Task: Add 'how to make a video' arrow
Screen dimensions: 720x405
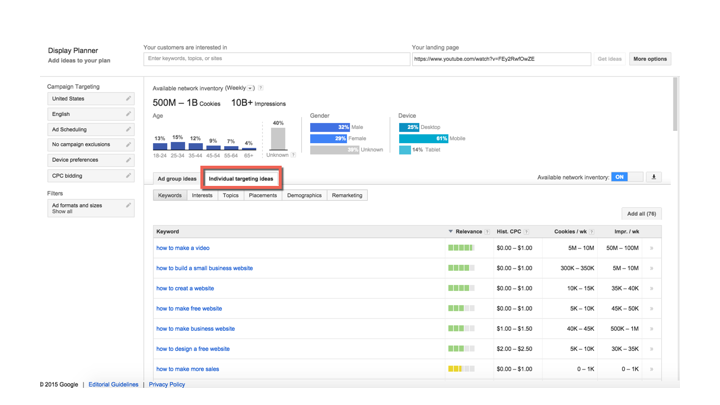Action: tap(652, 248)
